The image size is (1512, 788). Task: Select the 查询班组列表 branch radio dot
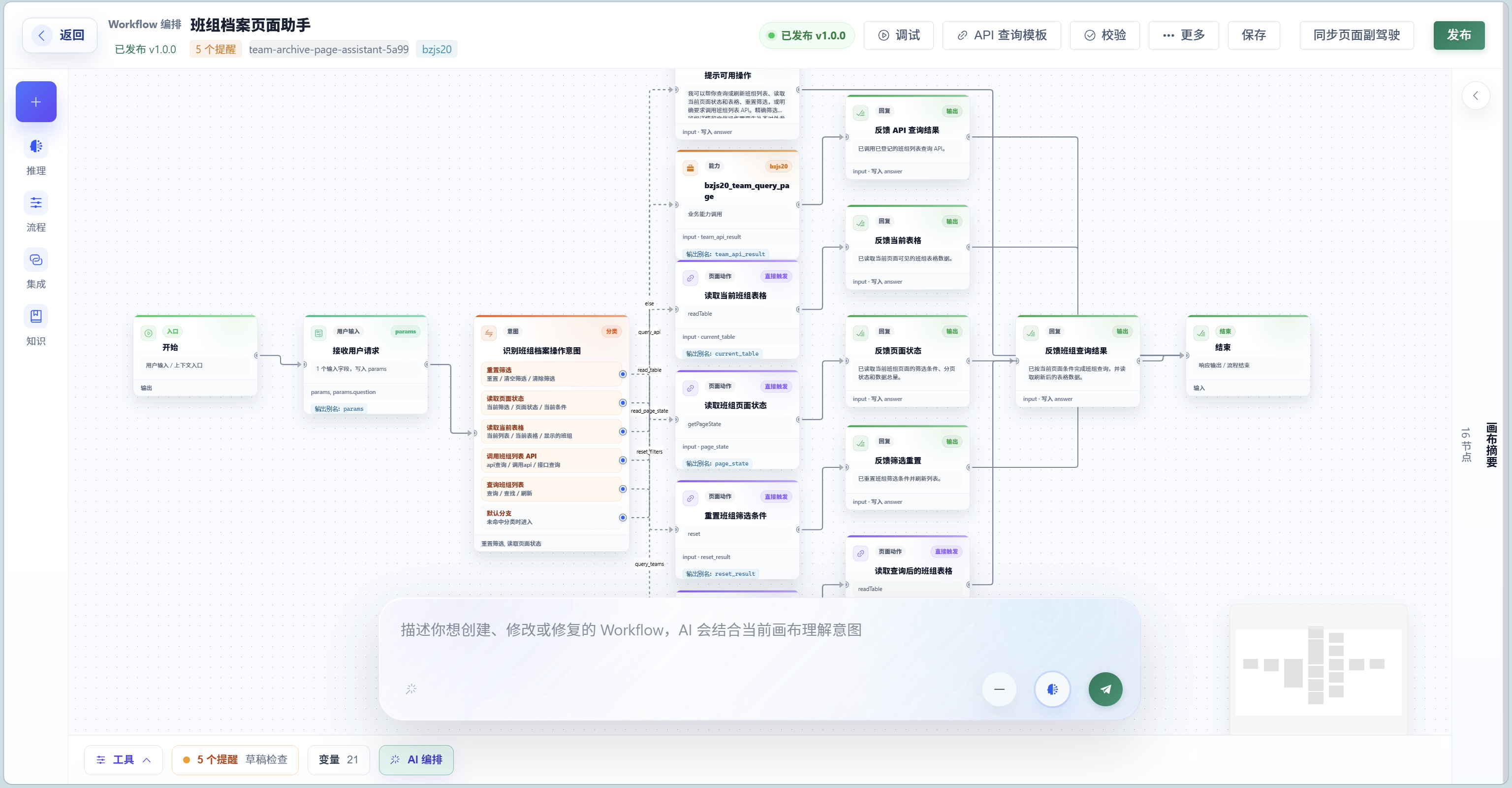[x=622, y=489]
